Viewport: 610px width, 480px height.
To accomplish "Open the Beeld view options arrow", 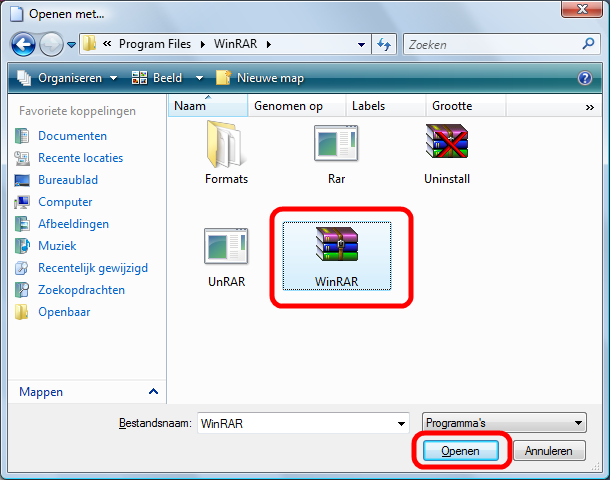I will 199,78.
